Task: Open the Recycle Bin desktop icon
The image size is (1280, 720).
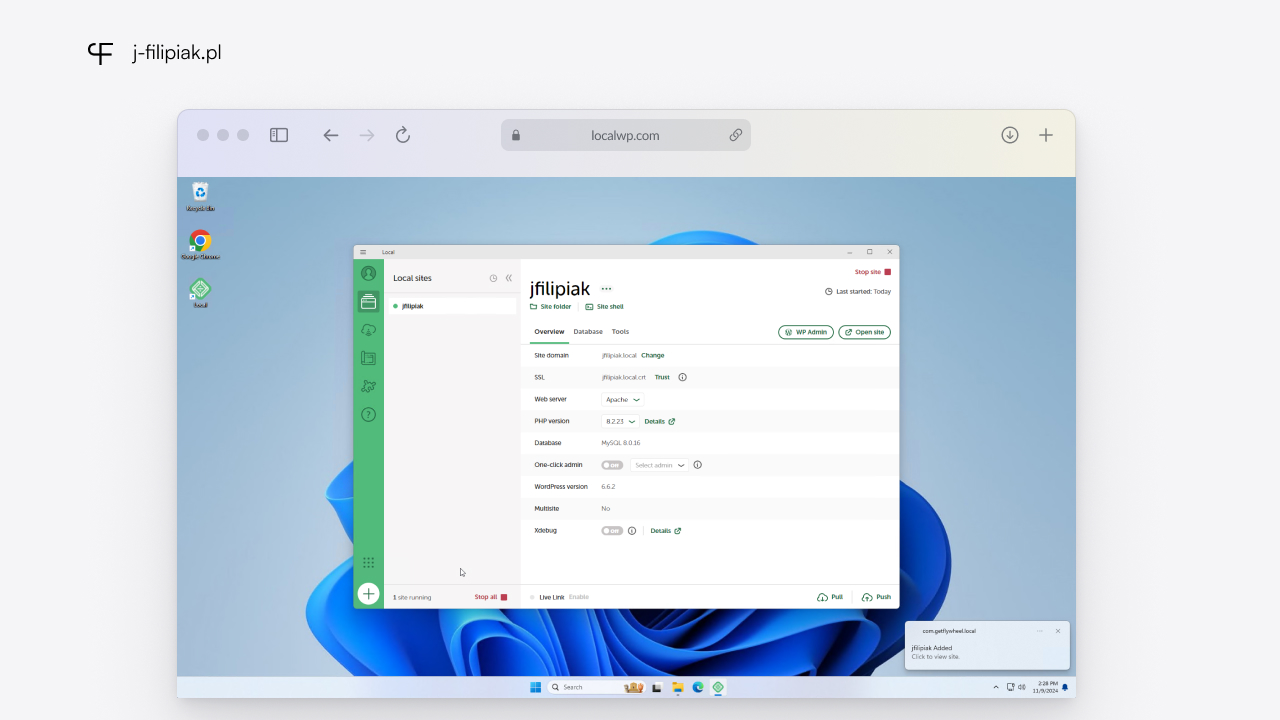Action: click(200, 196)
